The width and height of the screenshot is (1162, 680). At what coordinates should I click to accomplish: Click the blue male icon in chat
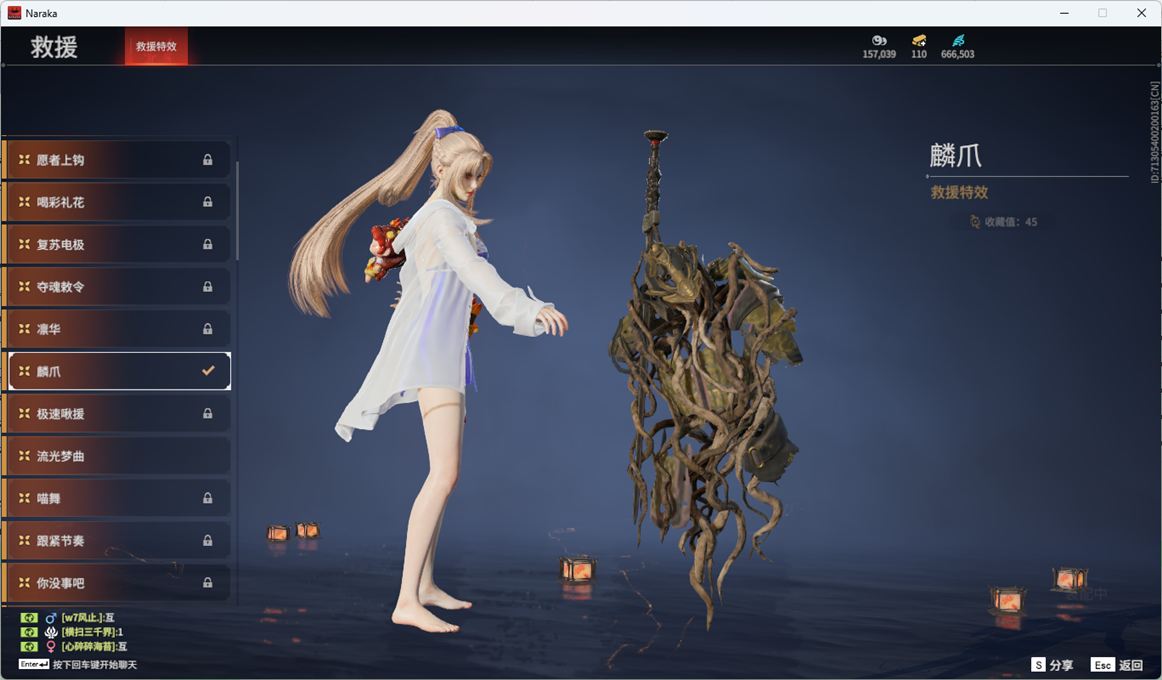(51, 618)
